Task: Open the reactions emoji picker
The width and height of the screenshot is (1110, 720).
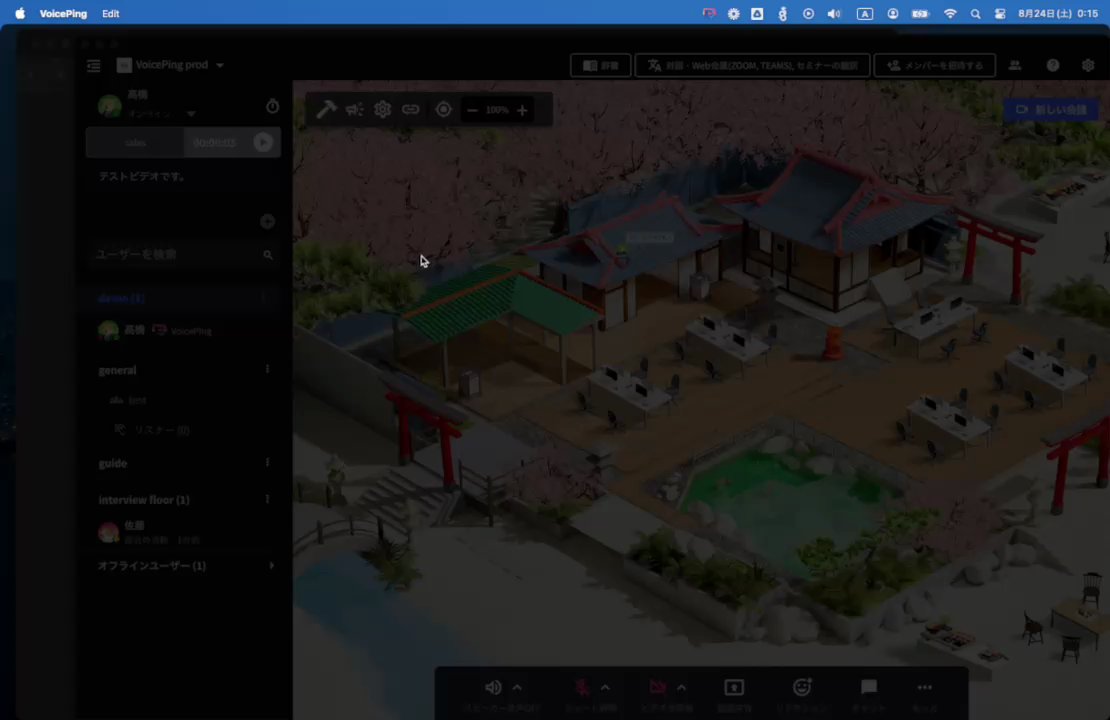Action: (x=801, y=687)
